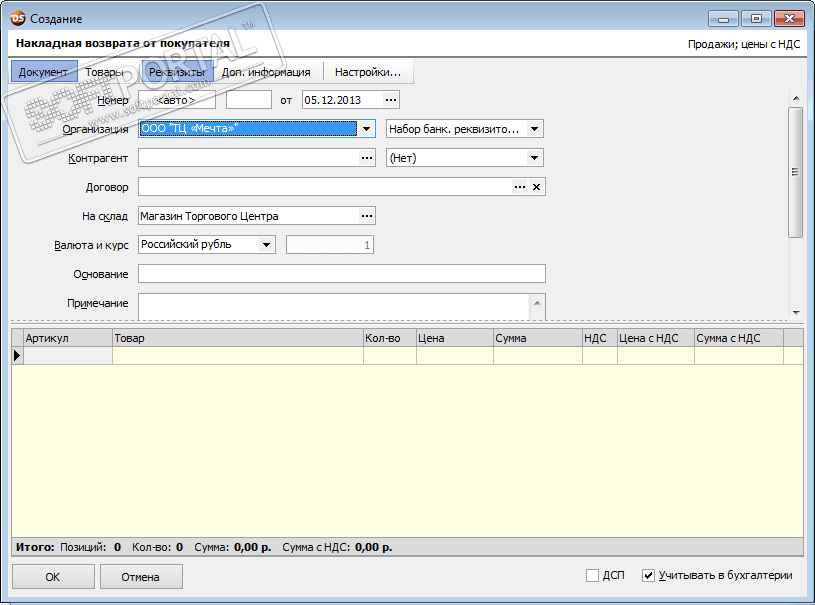Click the Товар column header

[x=238, y=338]
